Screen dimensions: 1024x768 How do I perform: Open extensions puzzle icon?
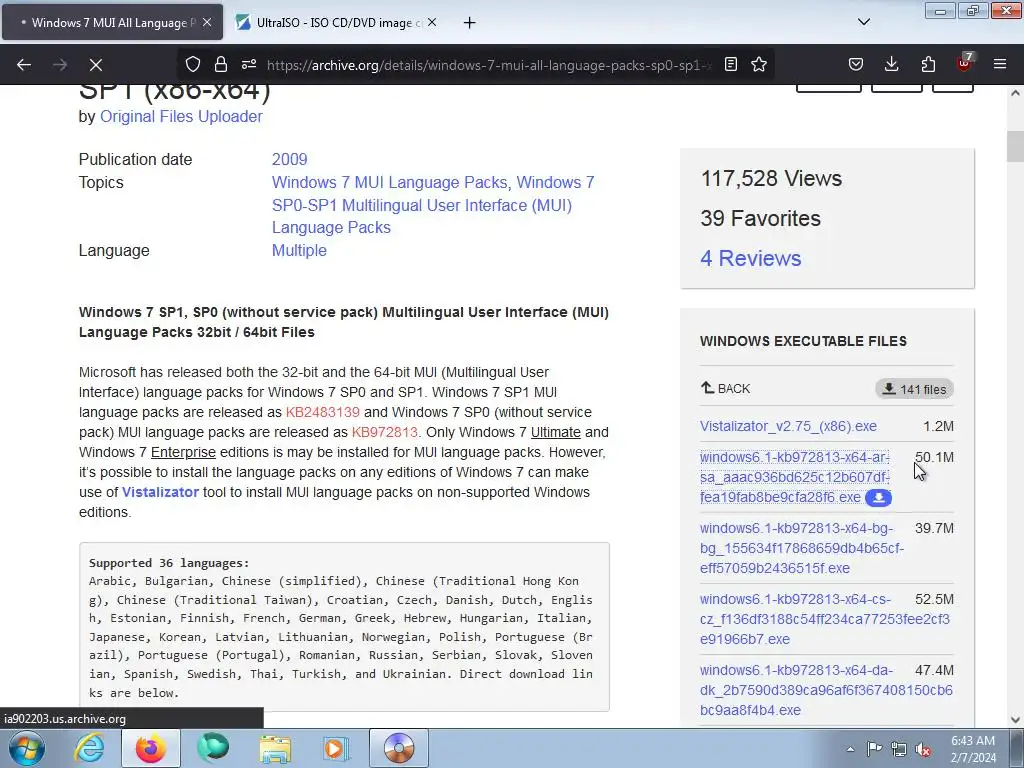pos(928,64)
